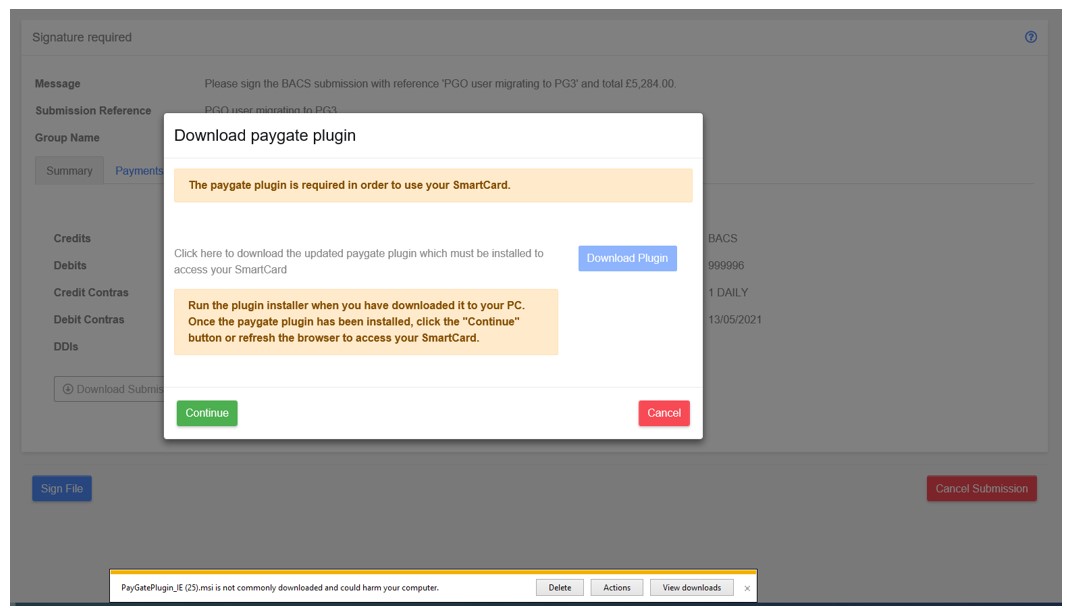Image resolution: width=1067 pixels, height=612 pixels.
Task: Switch to the Summary tab
Action: point(69,171)
